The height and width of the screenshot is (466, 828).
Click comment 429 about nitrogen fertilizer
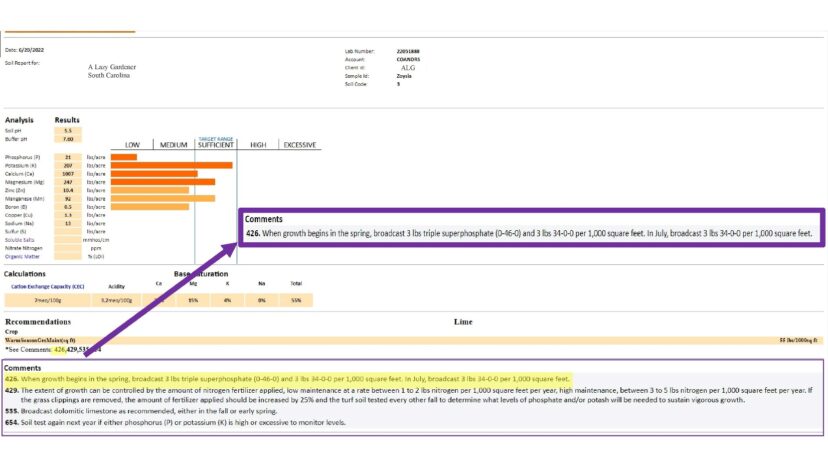[409, 395]
